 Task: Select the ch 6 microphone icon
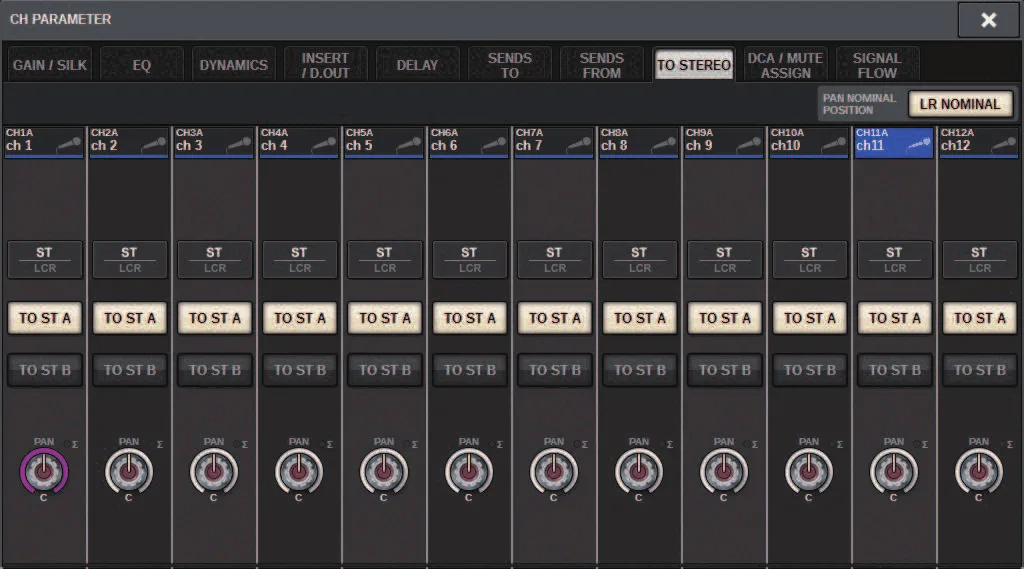[494, 144]
